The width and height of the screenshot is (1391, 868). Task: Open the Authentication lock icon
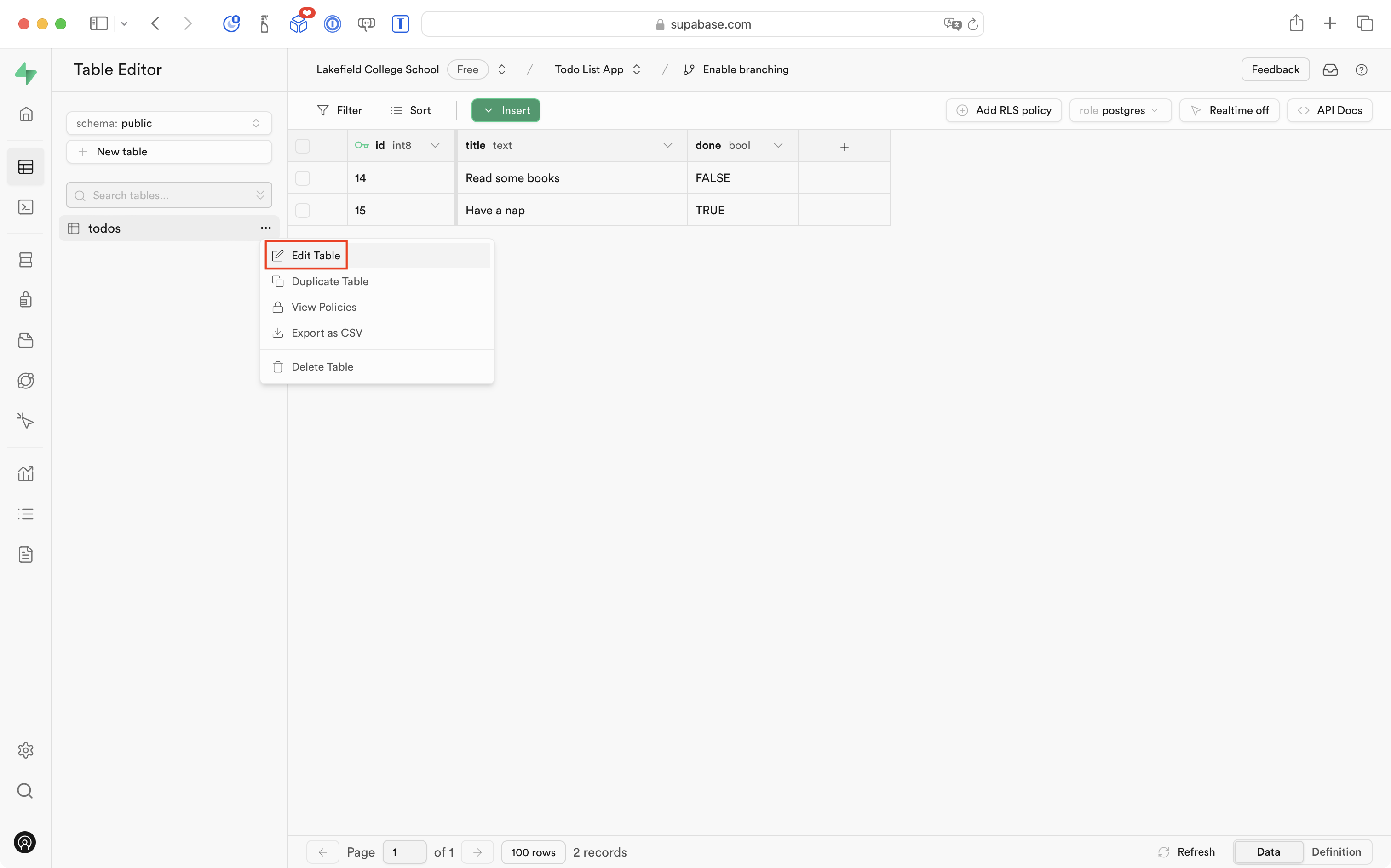click(x=26, y=300)
